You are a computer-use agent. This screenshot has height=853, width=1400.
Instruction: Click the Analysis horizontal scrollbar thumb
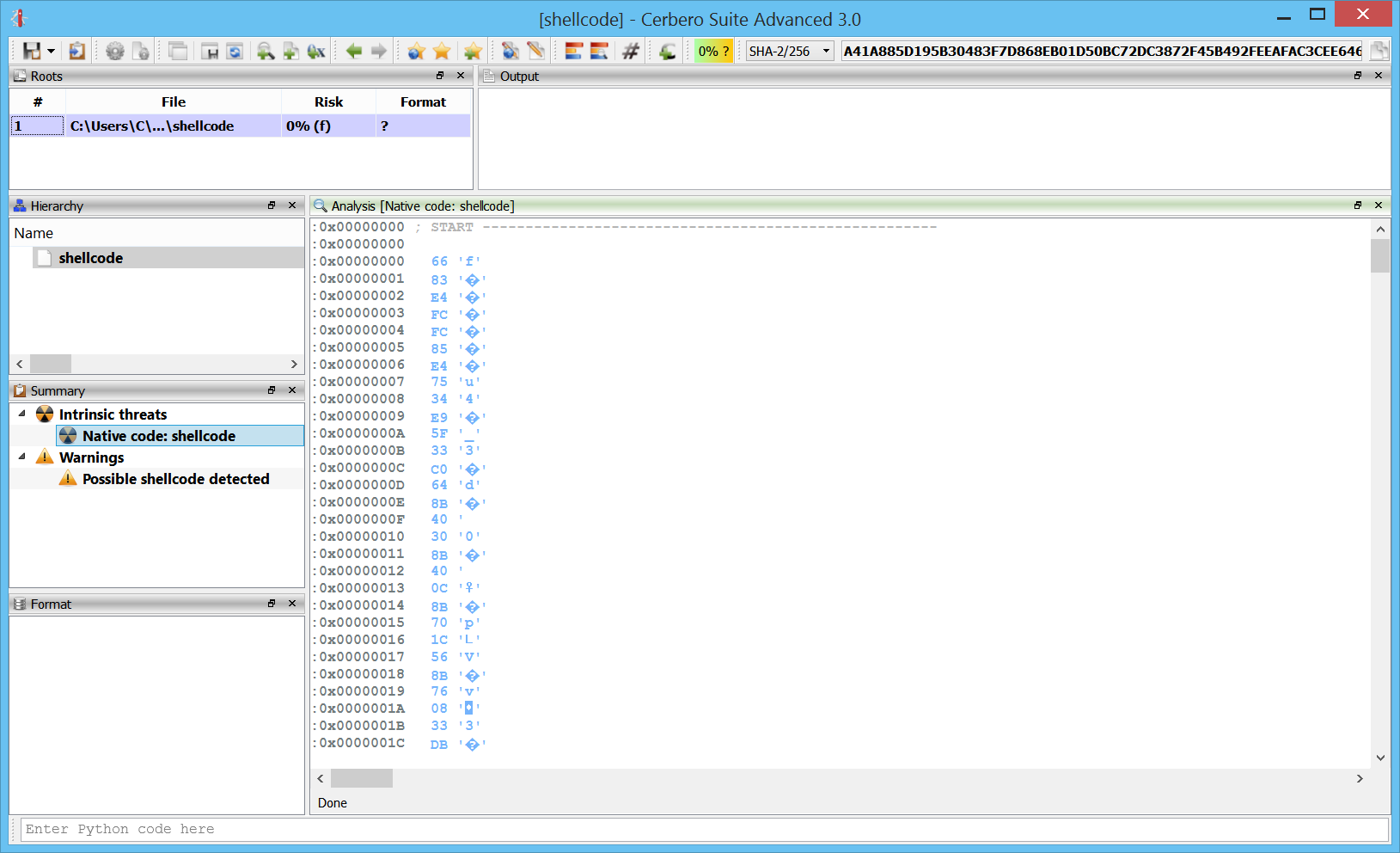(362, 778)
